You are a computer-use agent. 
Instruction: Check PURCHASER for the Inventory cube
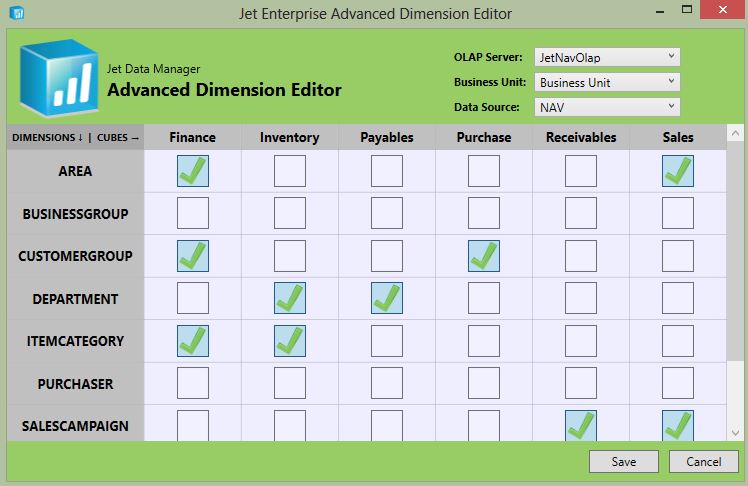(290, 383)
